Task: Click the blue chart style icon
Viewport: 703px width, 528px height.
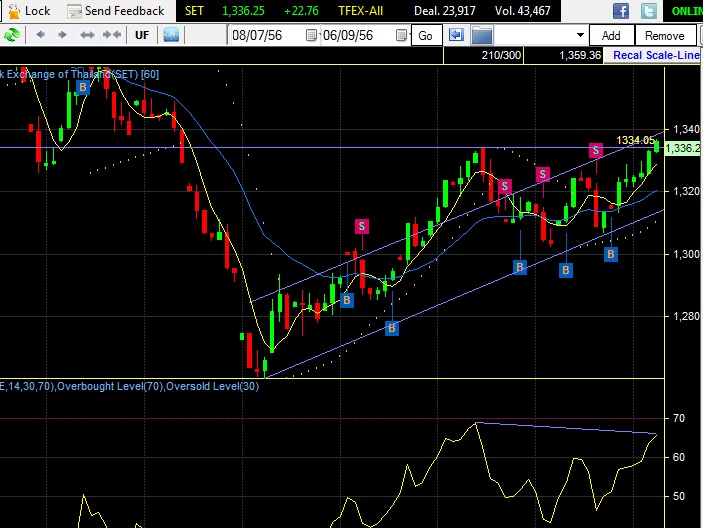Action: pyautogui.click(x=171, y=35)
